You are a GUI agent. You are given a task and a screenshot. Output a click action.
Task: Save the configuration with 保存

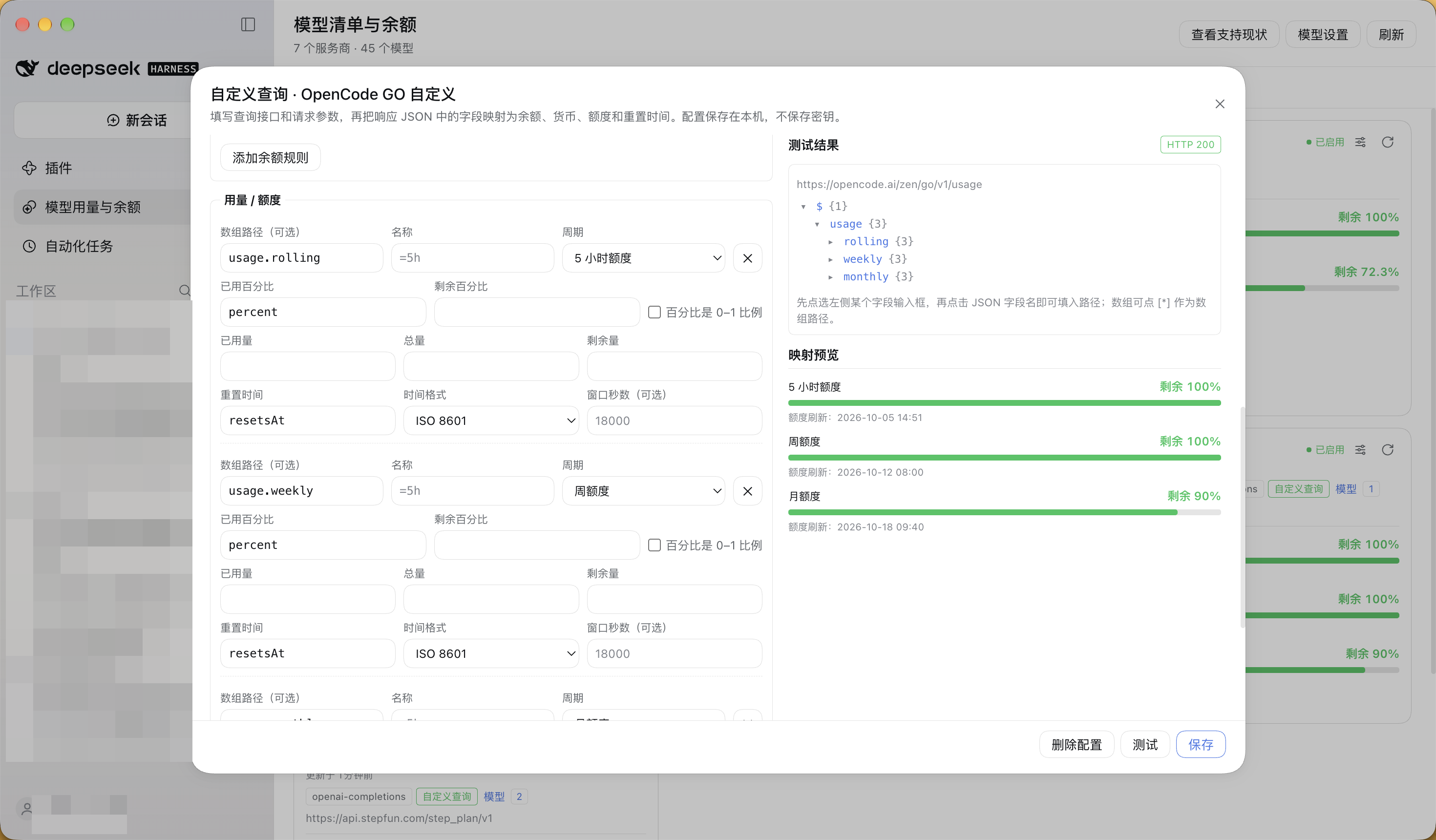1201,744
